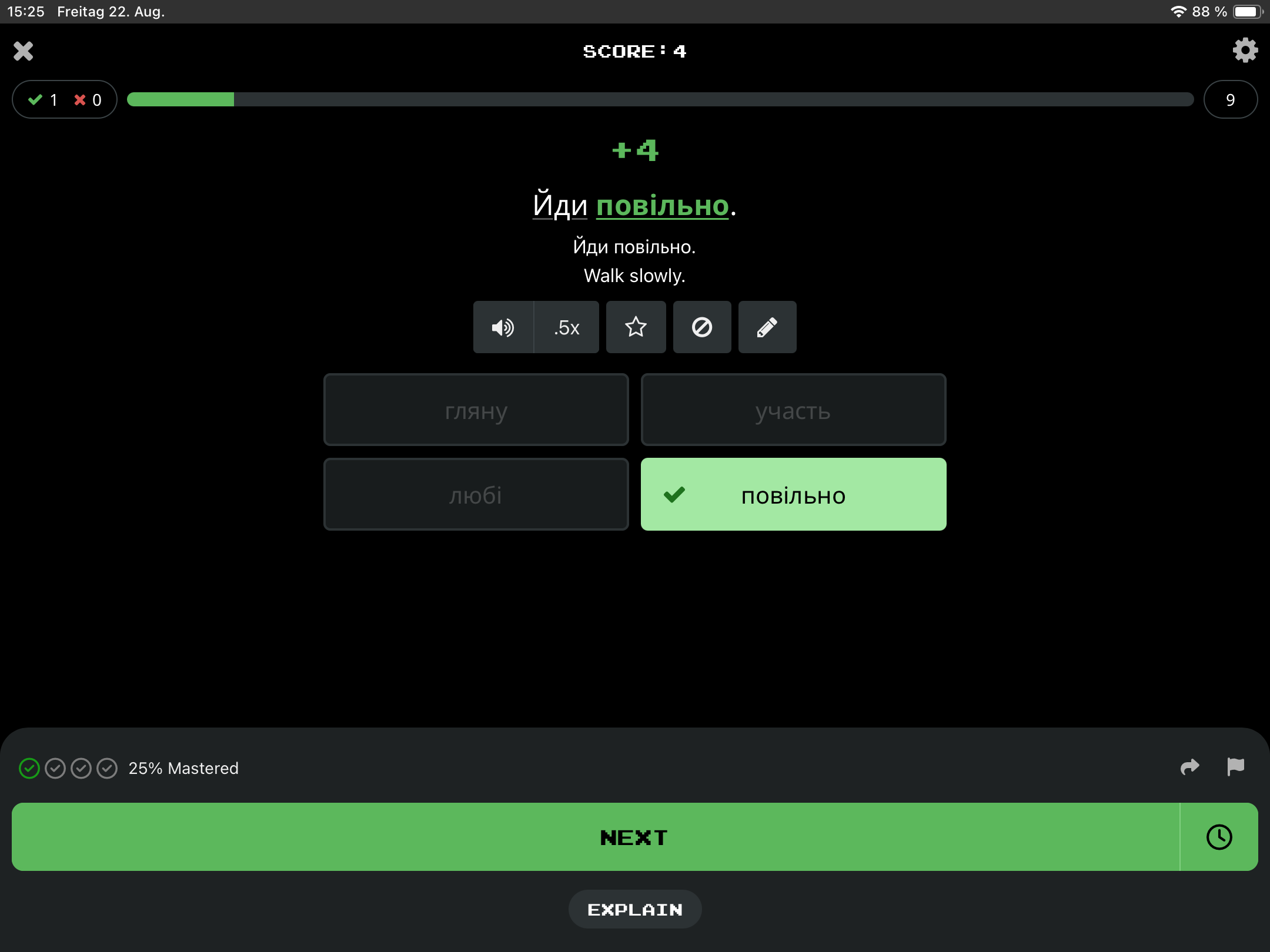Tap the Wi-Fi icon in status bar
1270x952 pixels.
(1178, 12)
